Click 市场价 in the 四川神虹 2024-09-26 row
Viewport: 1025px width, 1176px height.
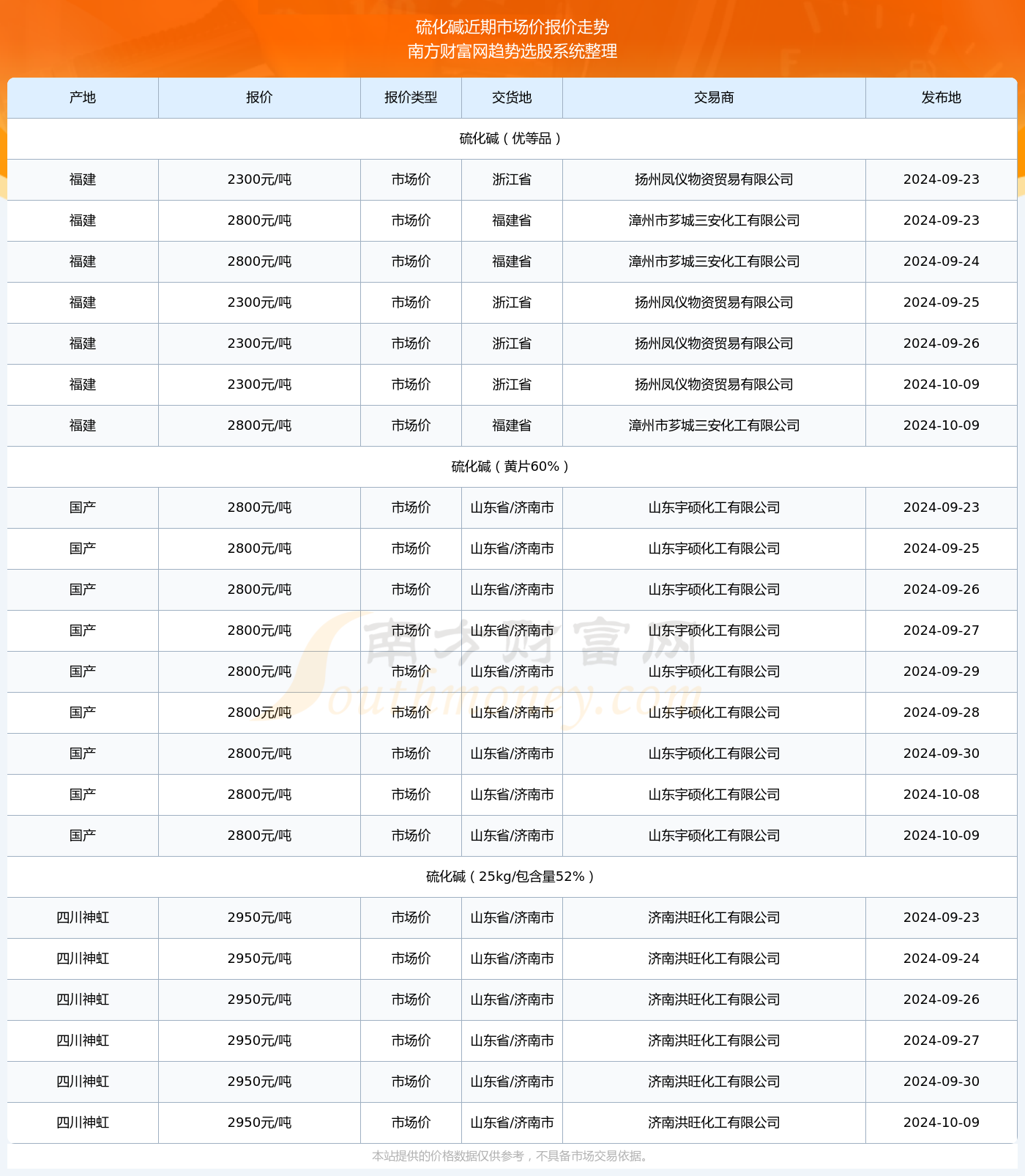click(411, 1000)
